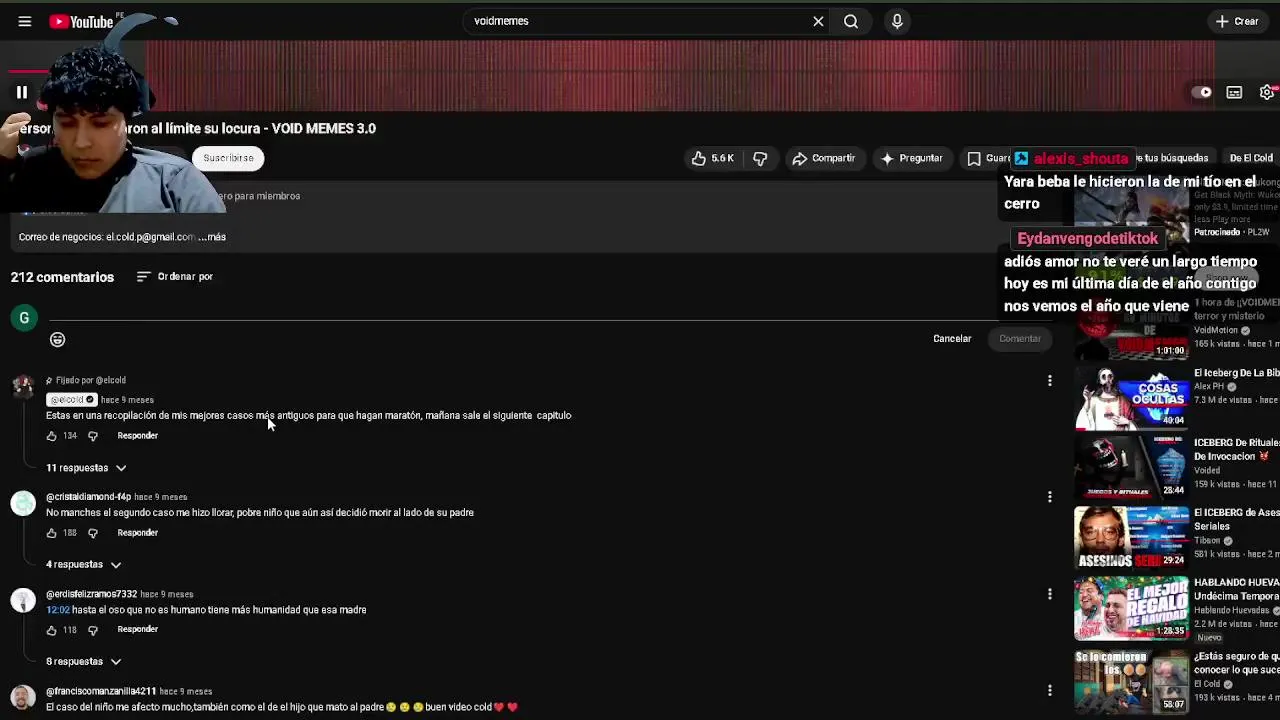The height and width of the screenshot is (720, 1280).
Task: Open options menu for pinned comment
Action: coord(1049,381)
